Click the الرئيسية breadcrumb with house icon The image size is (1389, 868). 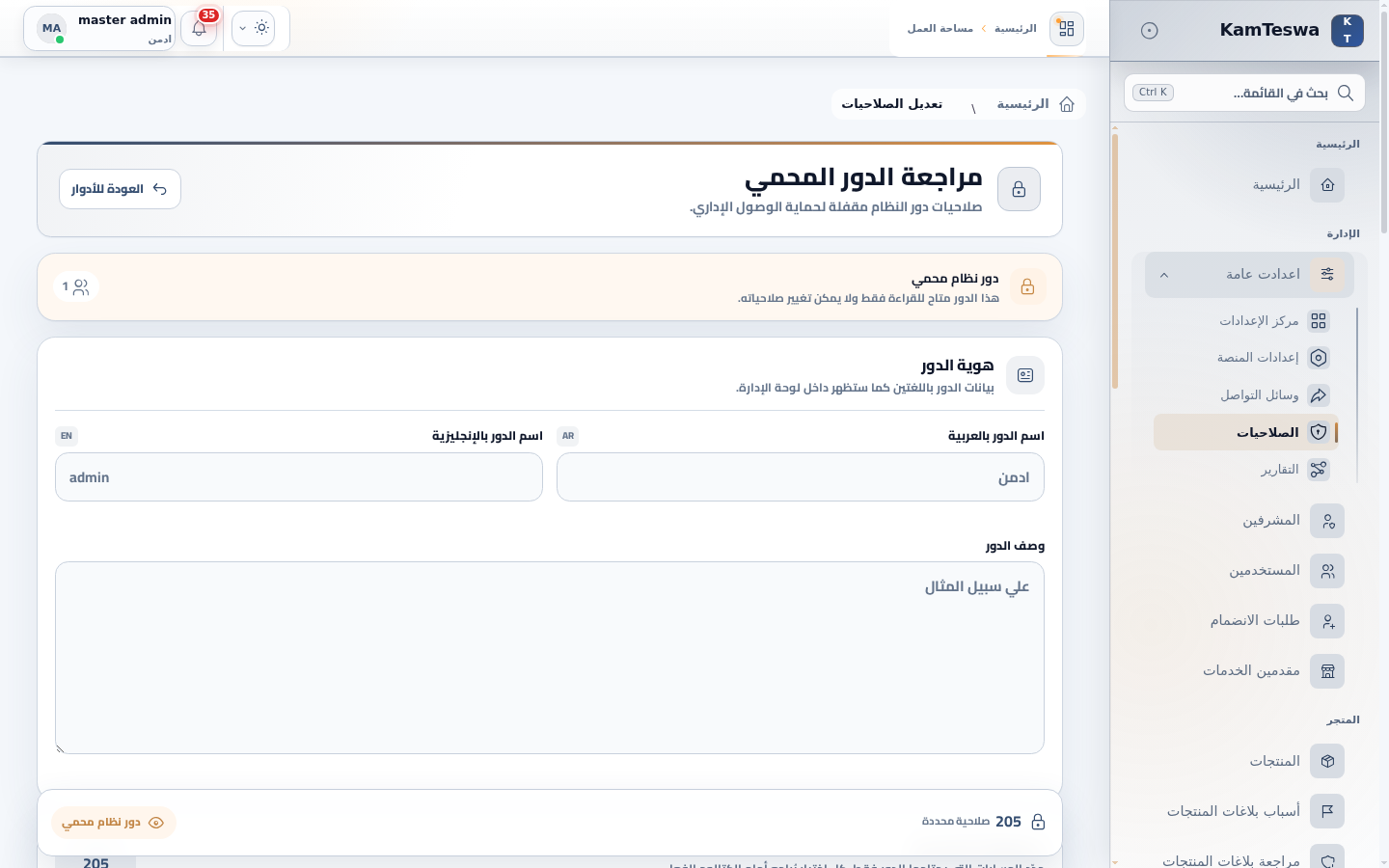tap(1036, 104)
